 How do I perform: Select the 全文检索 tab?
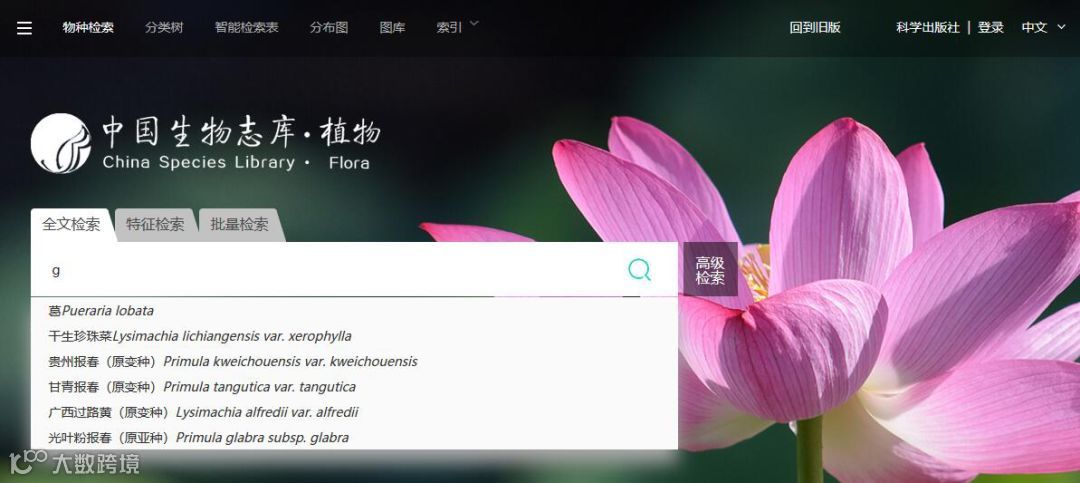(x=71, y=225)
